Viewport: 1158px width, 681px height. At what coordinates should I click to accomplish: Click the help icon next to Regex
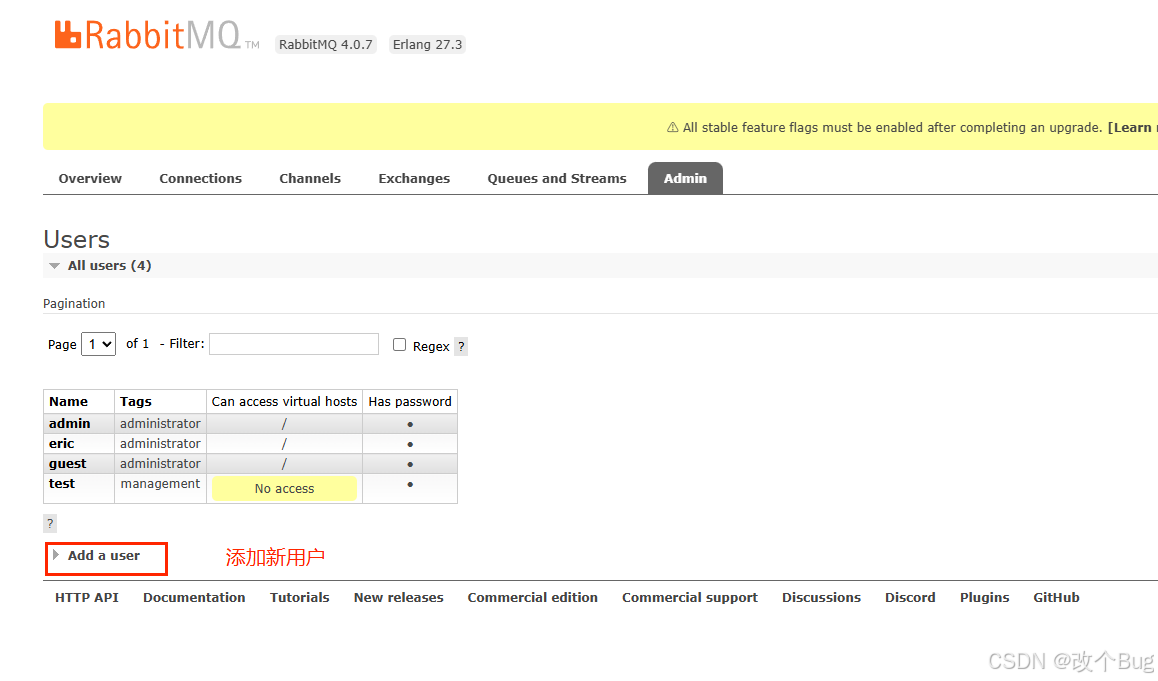tap(460, 345)
